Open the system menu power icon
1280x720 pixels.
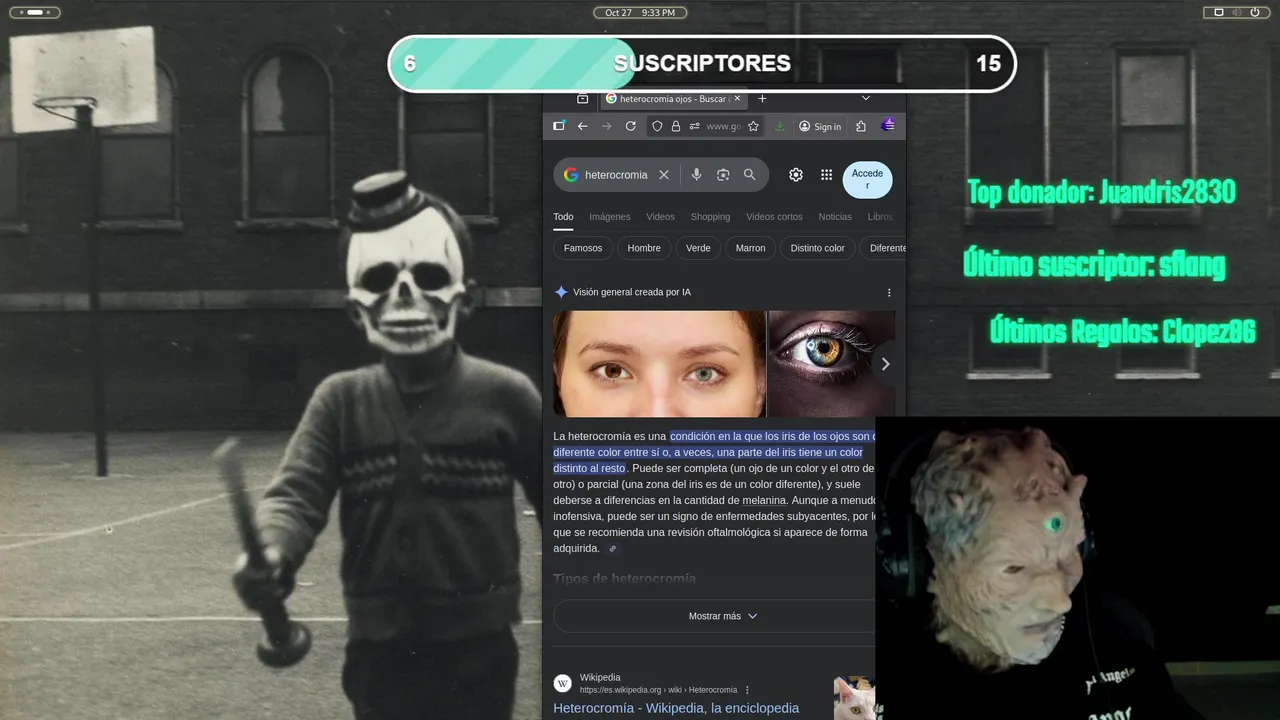[1255, 12]
